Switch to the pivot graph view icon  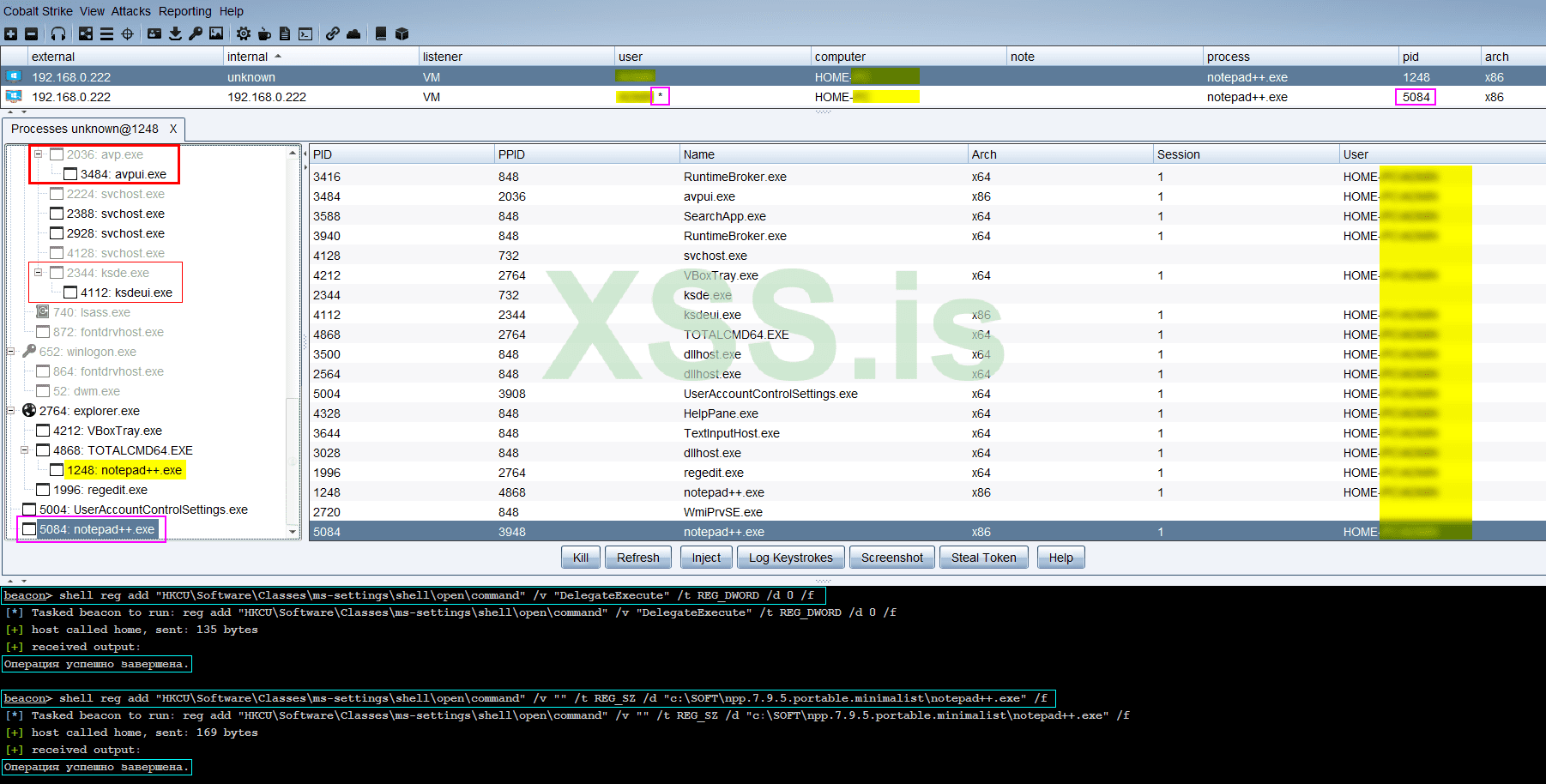(x=86, y=34)
